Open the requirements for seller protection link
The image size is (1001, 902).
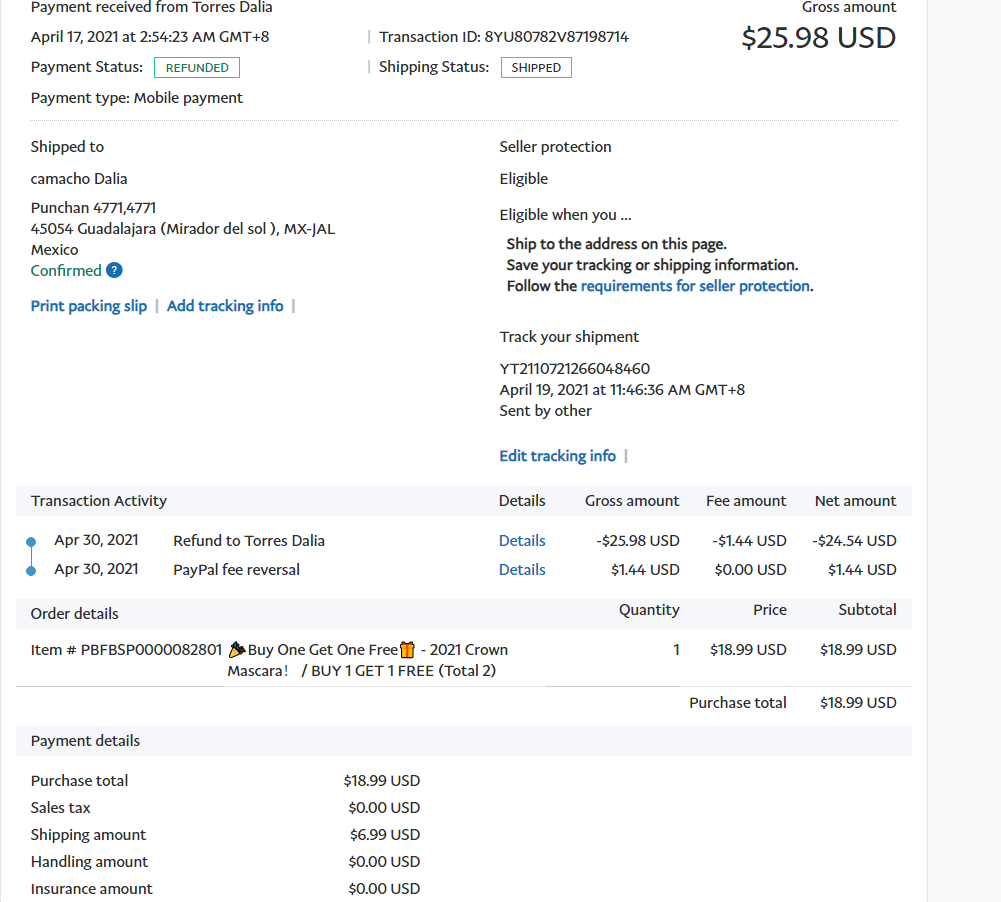tap(695, 286)
